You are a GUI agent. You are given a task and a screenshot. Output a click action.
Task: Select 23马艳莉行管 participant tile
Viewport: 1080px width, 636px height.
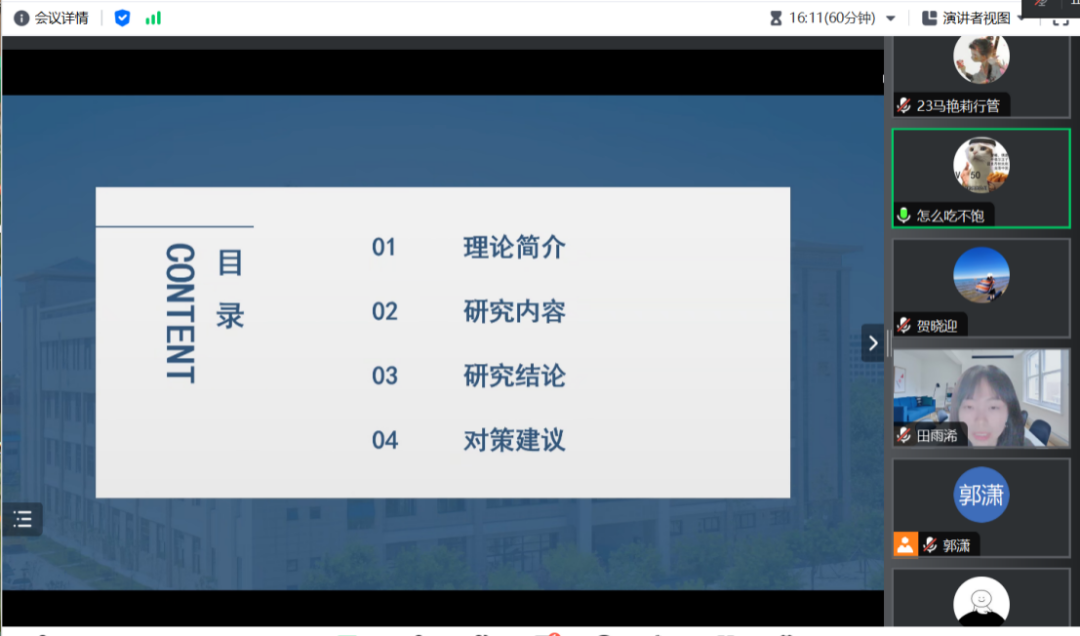980,77
